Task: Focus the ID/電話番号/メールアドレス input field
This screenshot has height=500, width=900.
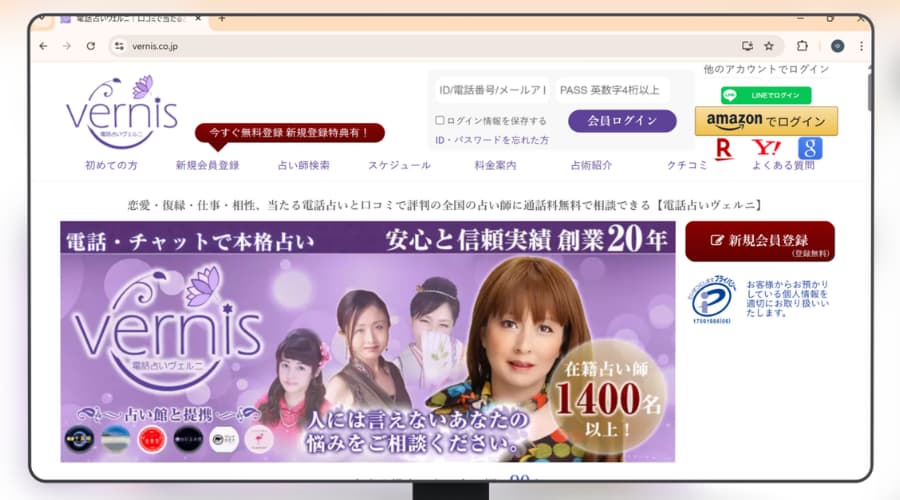Action: (491, 90)
